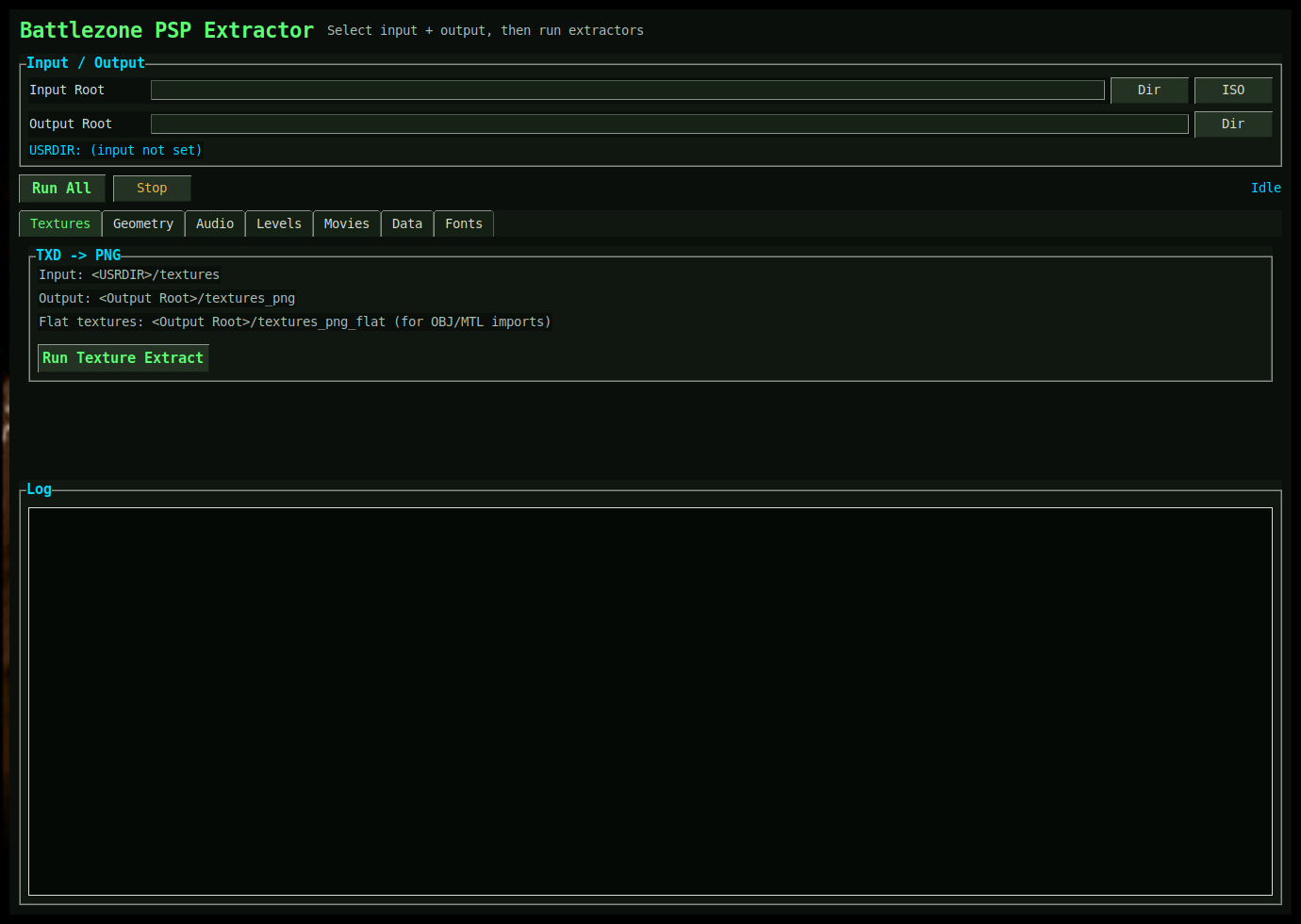Click inside the Log output area
Image resolution: width=1301 pixels, height=924 pixels.
(x=650, y=701)
